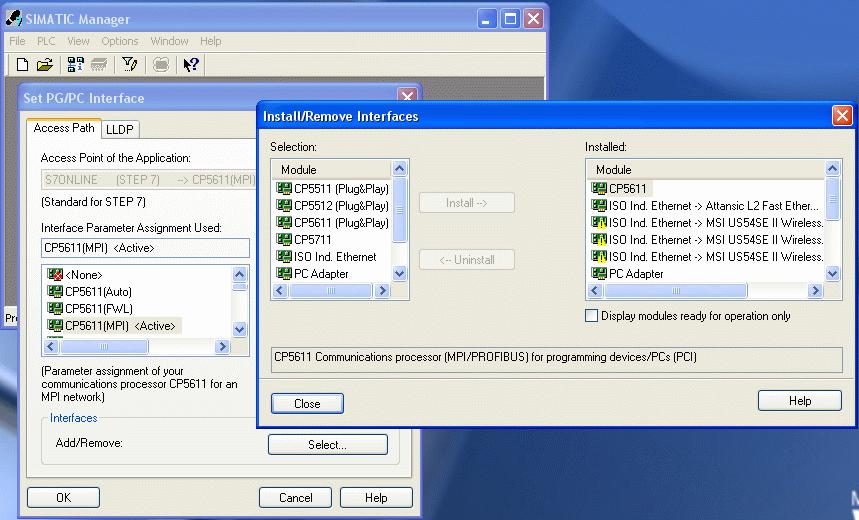Click interface parameter list horizontal scrollbar thumb
Viewport: 859px width, 520px height.
(x=104, y=346)
